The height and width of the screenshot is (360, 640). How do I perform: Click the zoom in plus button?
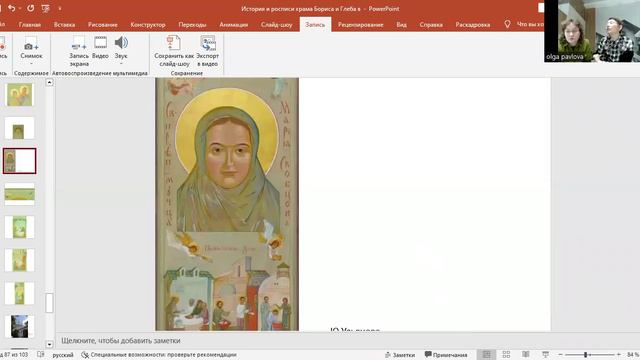tap(618, 355)
